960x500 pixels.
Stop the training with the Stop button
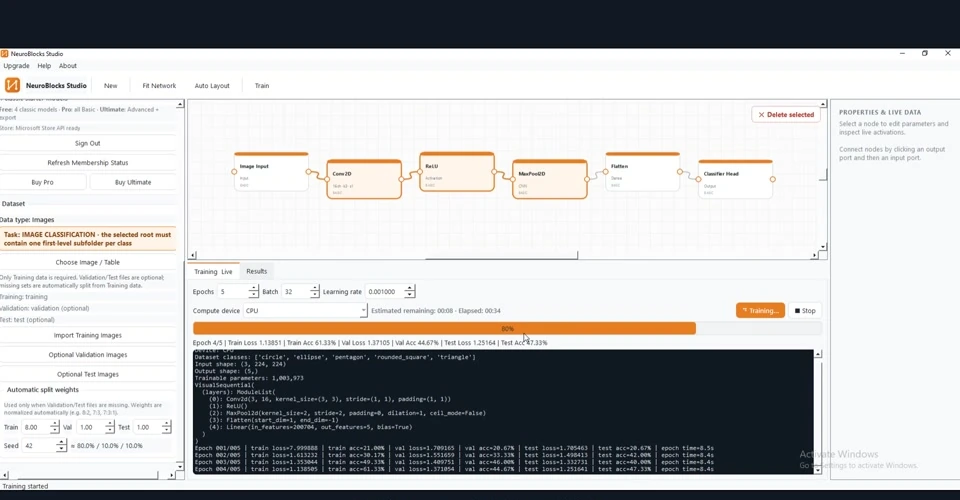click(804, 311)
